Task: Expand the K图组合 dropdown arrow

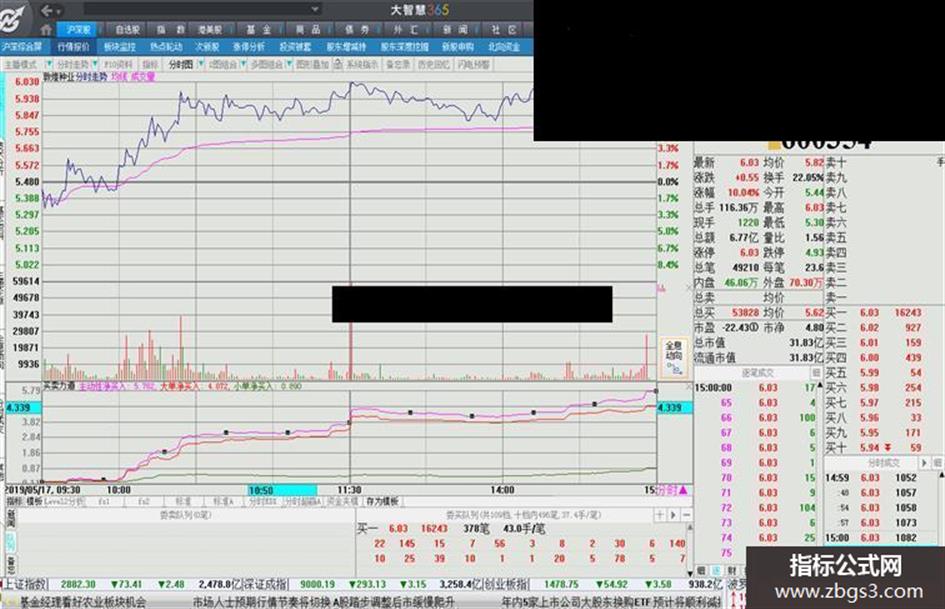Action: (x=243, y=63)
